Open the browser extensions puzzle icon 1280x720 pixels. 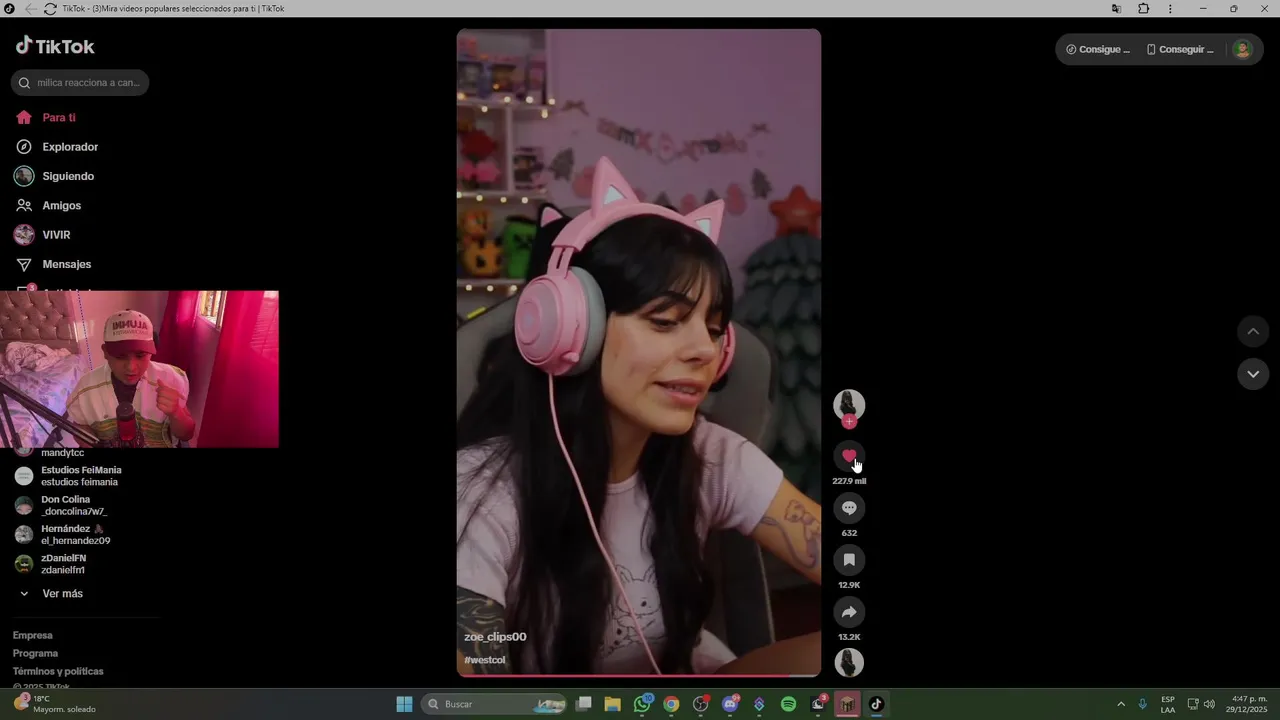[x=1144, y=8]
